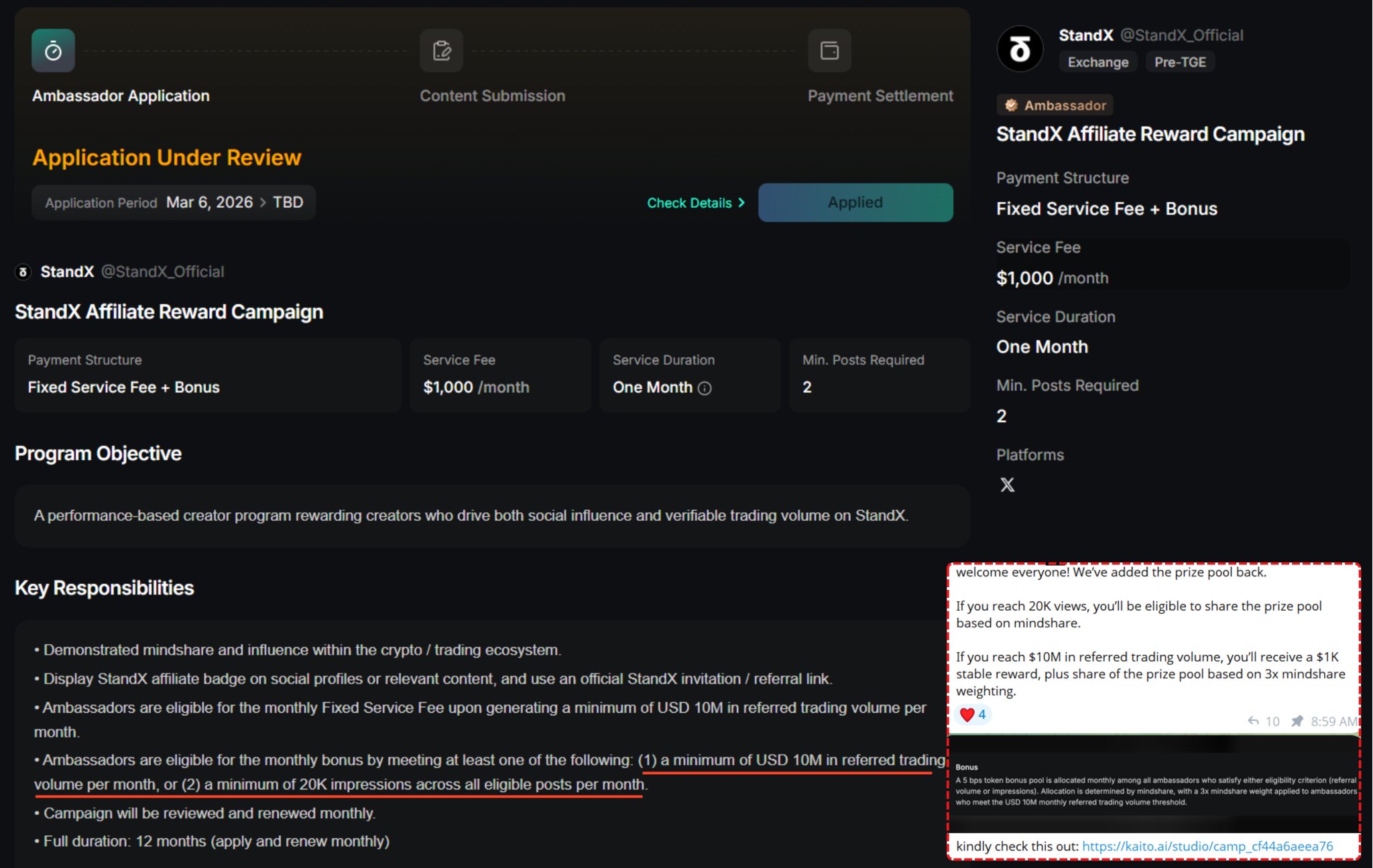Viewport: 1373px width, 868px height.
Task: Click the Bonus description screenshot thumbnail
Action: click(1153, 784)
